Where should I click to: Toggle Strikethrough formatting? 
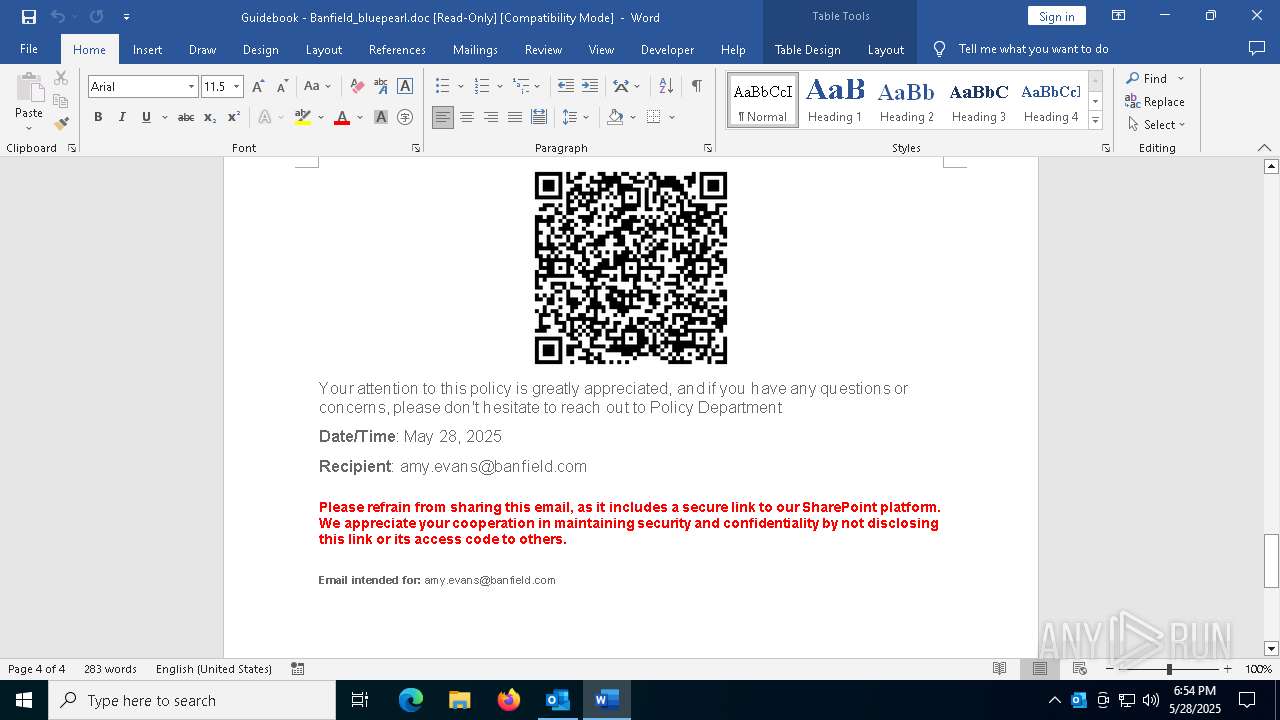[x=185, y=117]
